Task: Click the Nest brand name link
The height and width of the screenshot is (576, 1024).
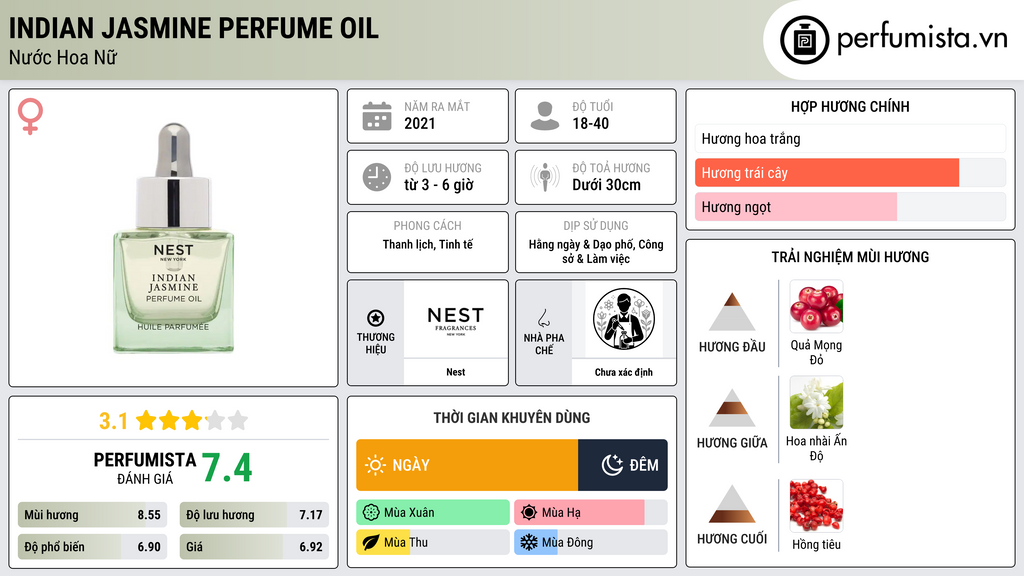Action: point(455,372)
